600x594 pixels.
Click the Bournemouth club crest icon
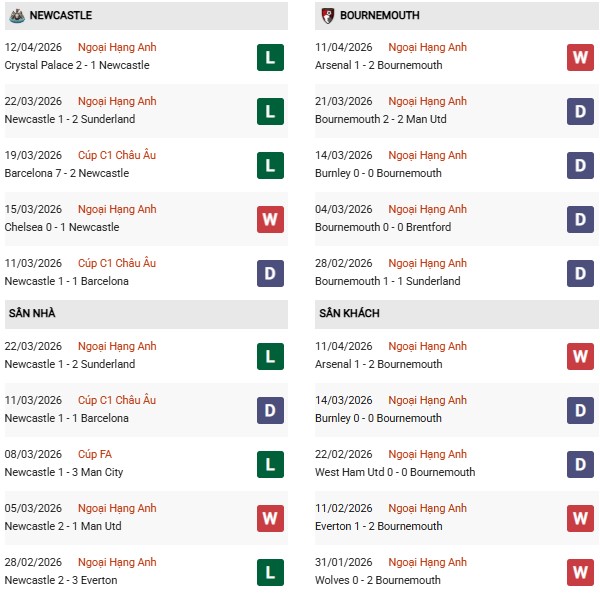point(326,16)
